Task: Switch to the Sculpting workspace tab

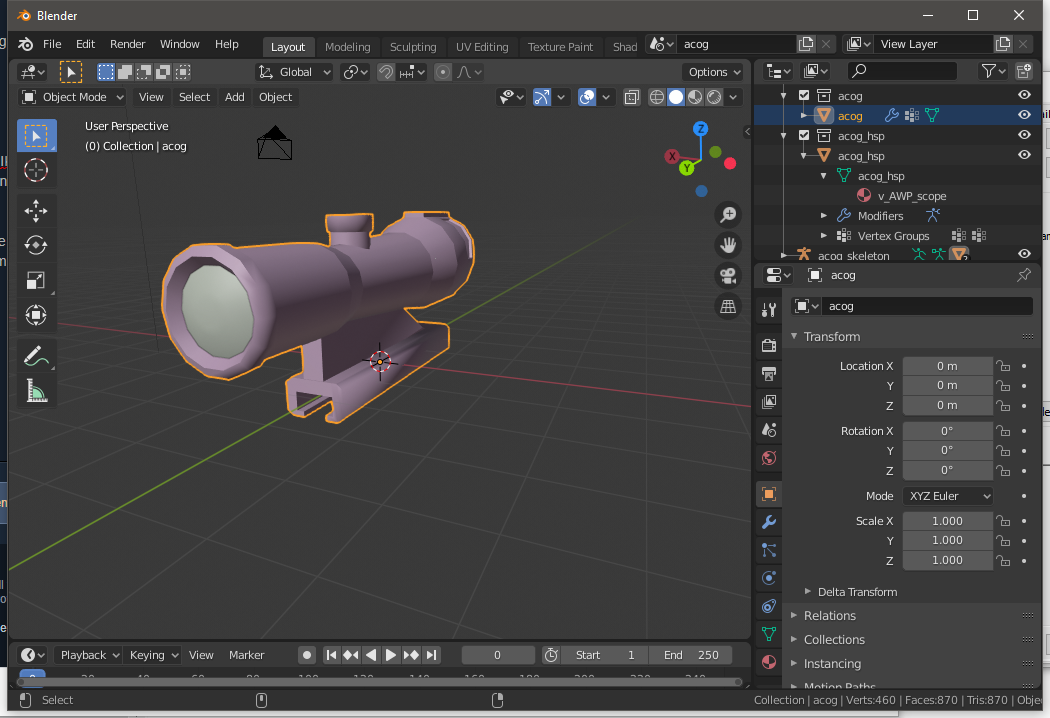Action: [412, 47]
